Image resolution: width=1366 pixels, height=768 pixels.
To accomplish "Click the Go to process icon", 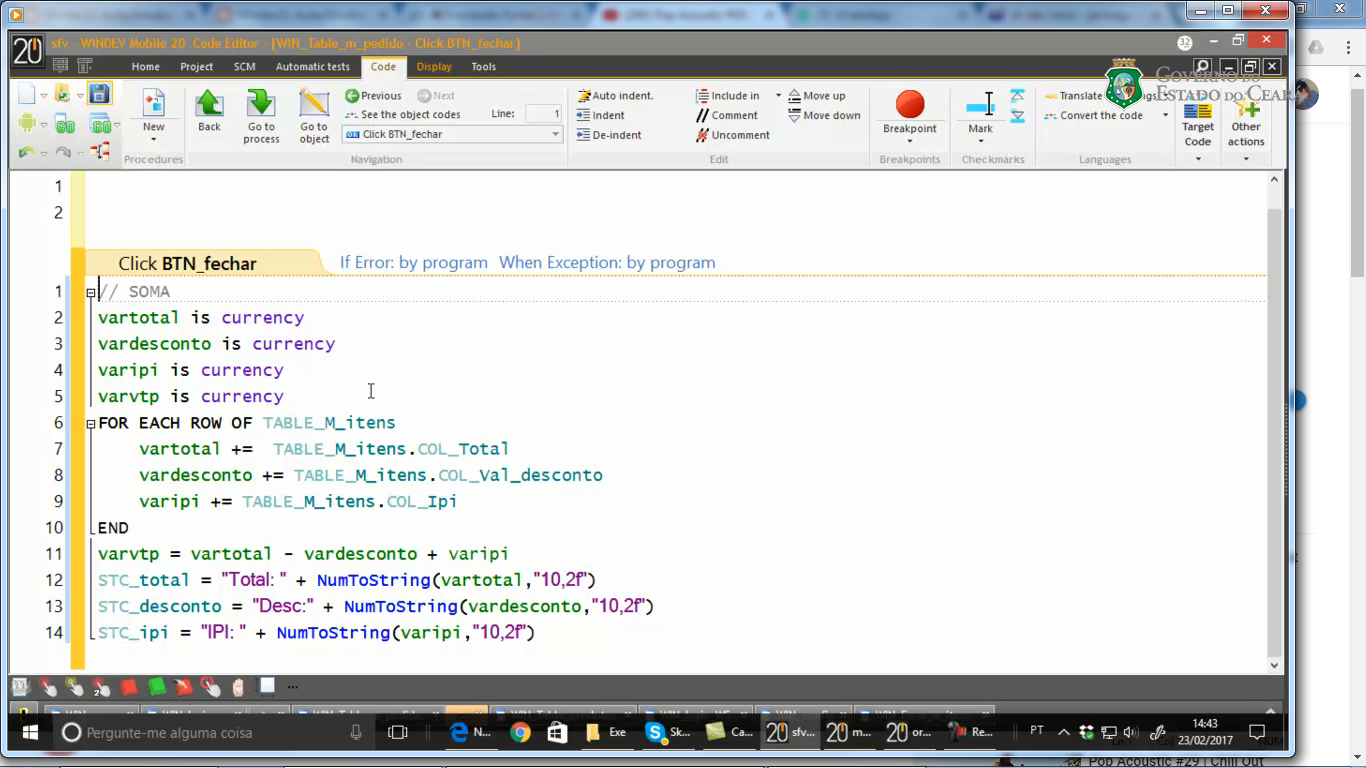I will tap(261, 104).
